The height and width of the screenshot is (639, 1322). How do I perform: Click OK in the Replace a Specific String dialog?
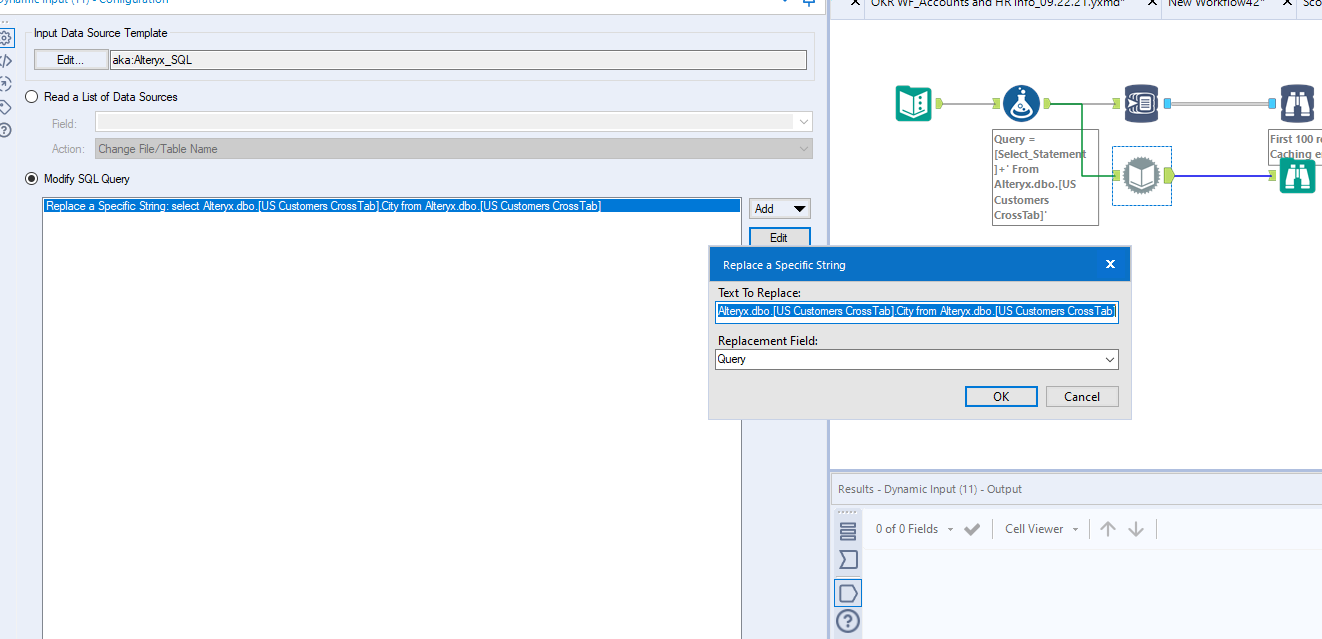coord(1001,396)
